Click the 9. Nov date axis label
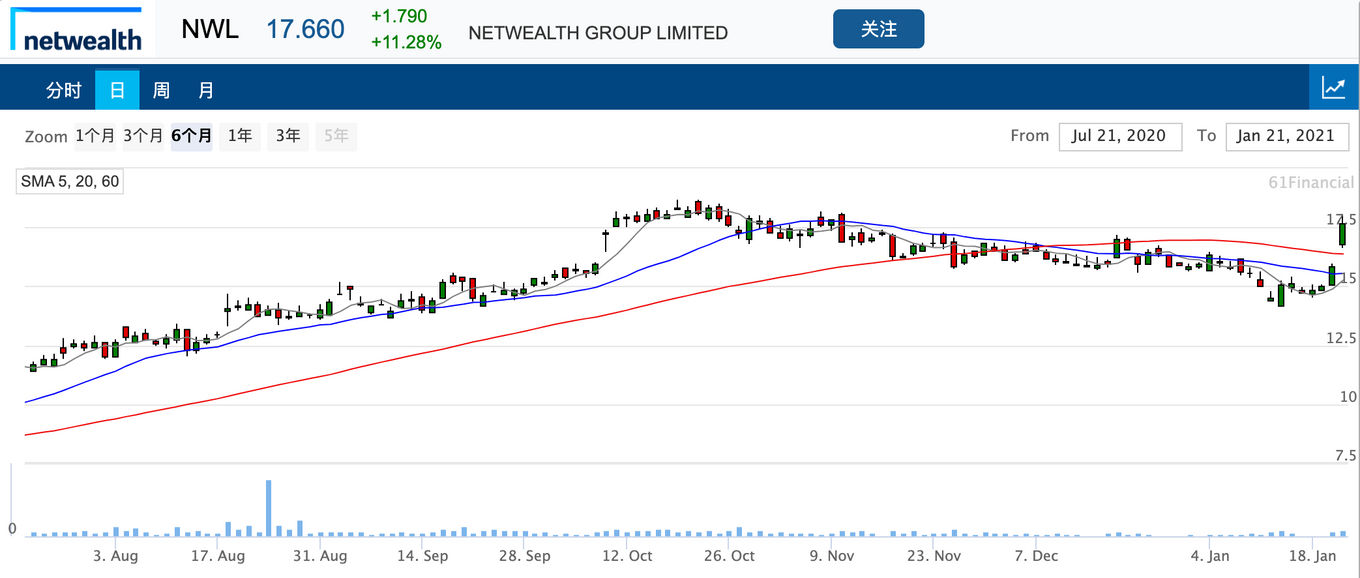The image size is (1360, 578). pyautogui.click(x=832, y=556)
